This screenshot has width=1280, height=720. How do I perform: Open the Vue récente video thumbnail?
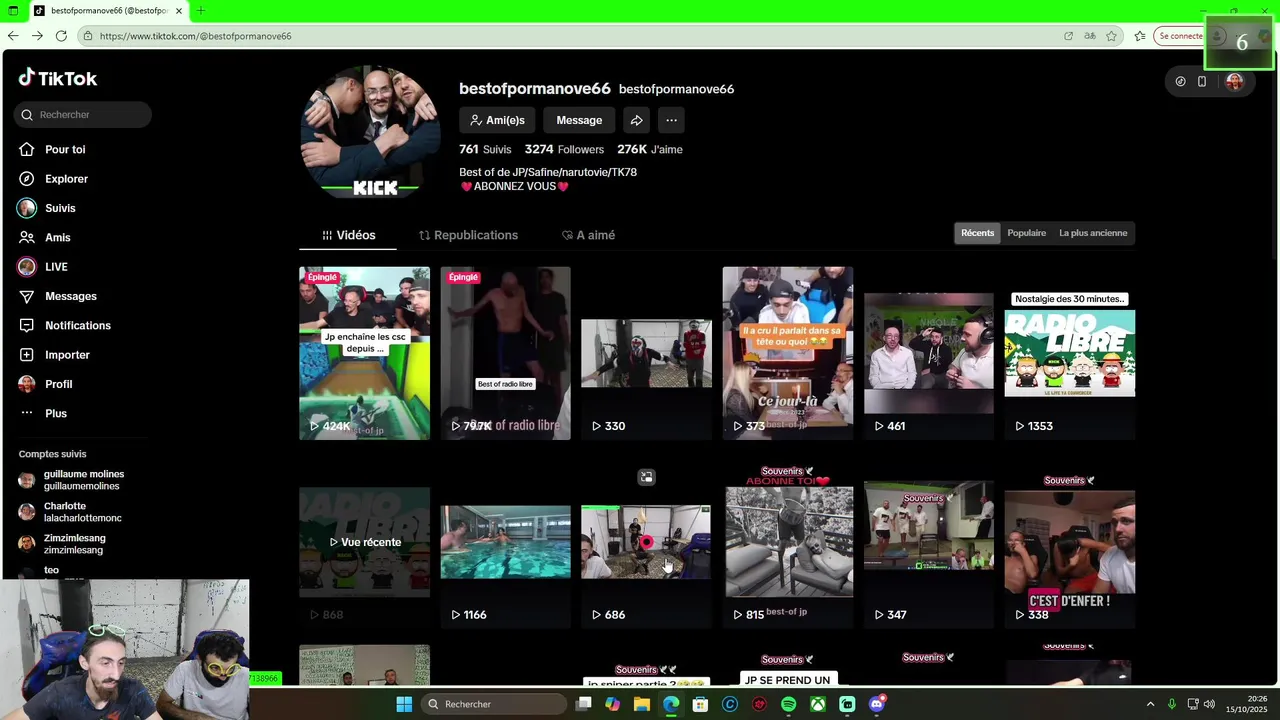(x=364, y=542)
